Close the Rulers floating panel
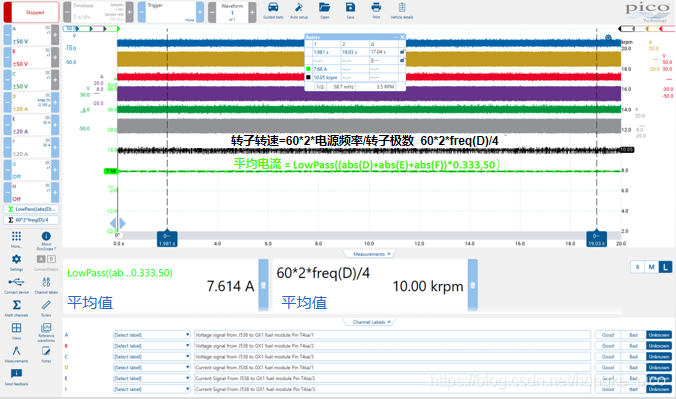Image resolution: width=676 pixels, height=399 pixels. [402, 37]
